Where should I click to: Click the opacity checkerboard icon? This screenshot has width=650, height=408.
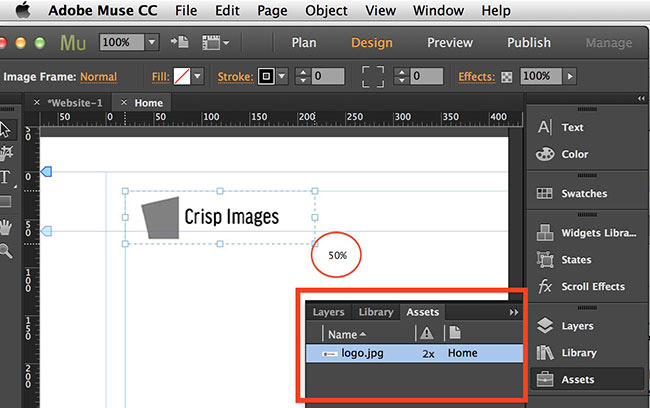click(507, 77)
